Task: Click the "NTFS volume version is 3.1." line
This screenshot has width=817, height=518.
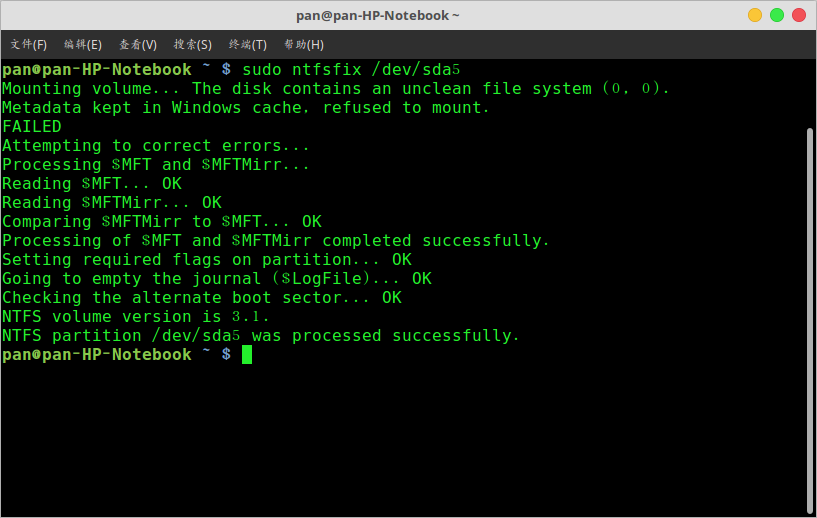Action: (136, 317)
